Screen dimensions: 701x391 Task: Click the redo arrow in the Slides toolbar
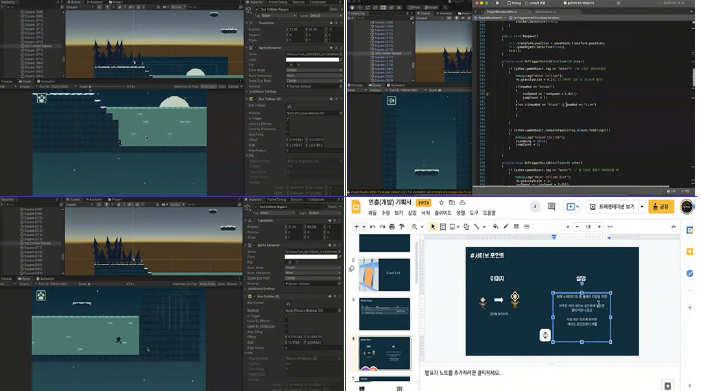[382, 227]
